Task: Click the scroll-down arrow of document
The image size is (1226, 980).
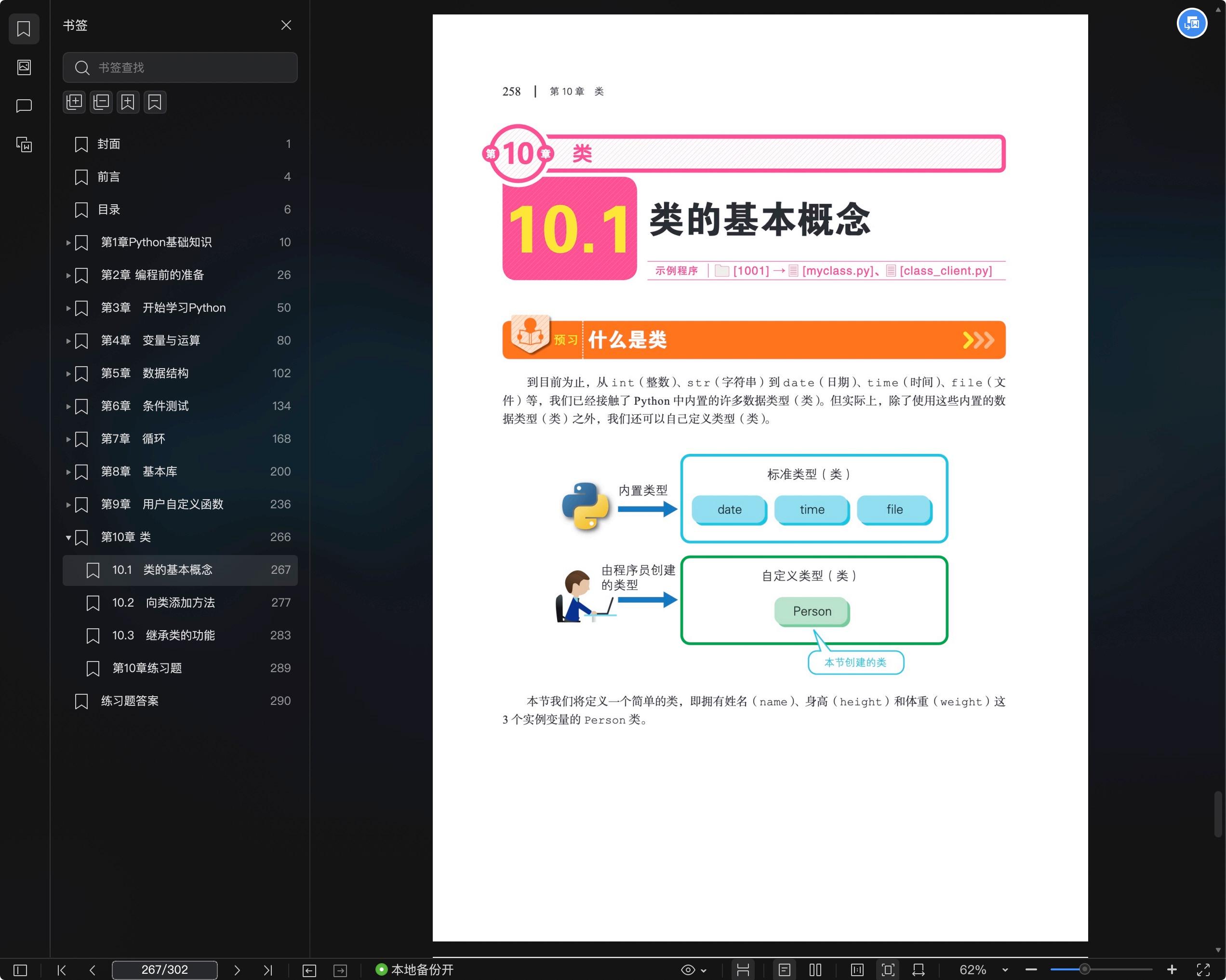Action: [x=1217, y=950]
